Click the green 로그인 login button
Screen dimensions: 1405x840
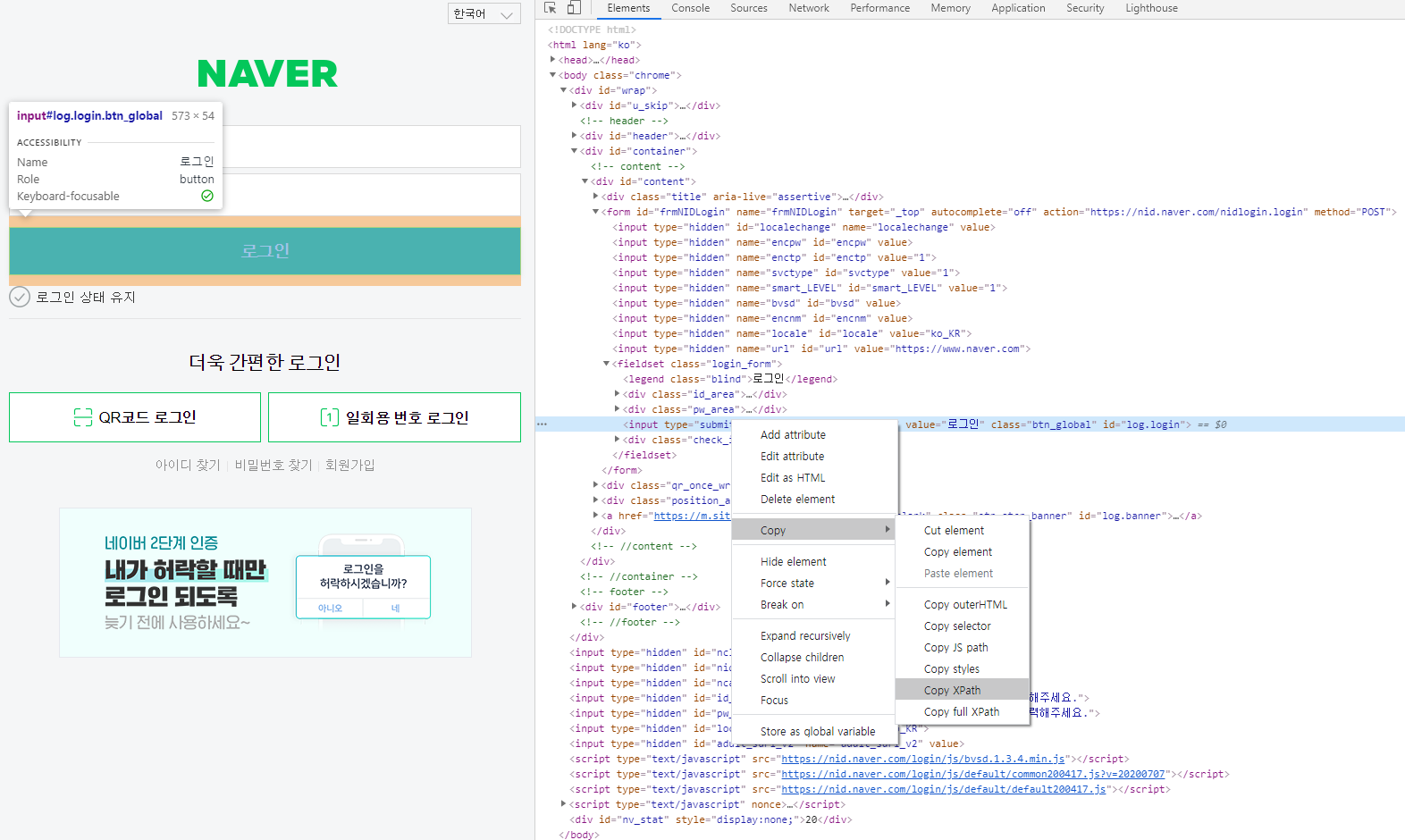coord(265,251)
